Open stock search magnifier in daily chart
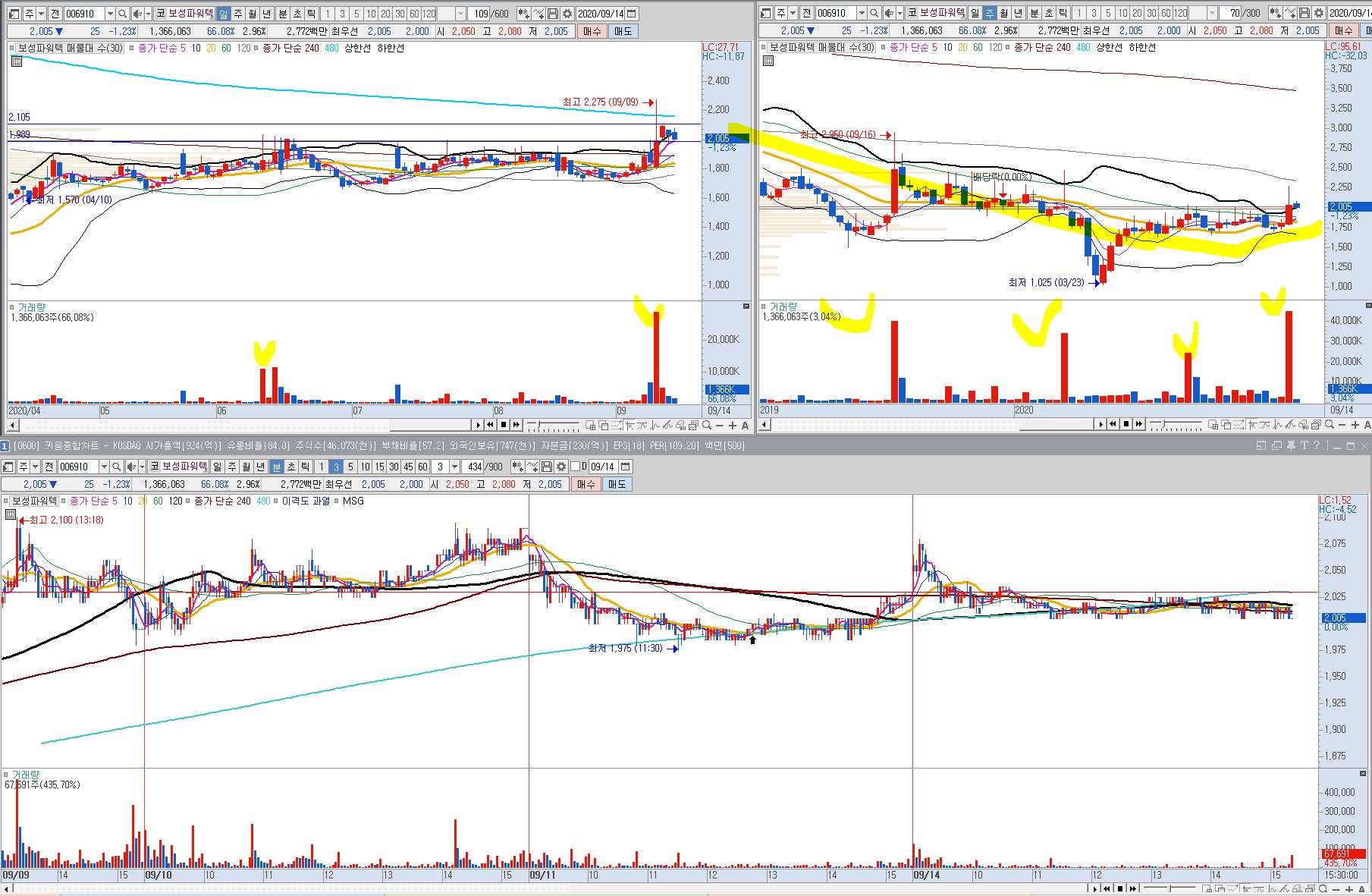 [x=122, y=14]
